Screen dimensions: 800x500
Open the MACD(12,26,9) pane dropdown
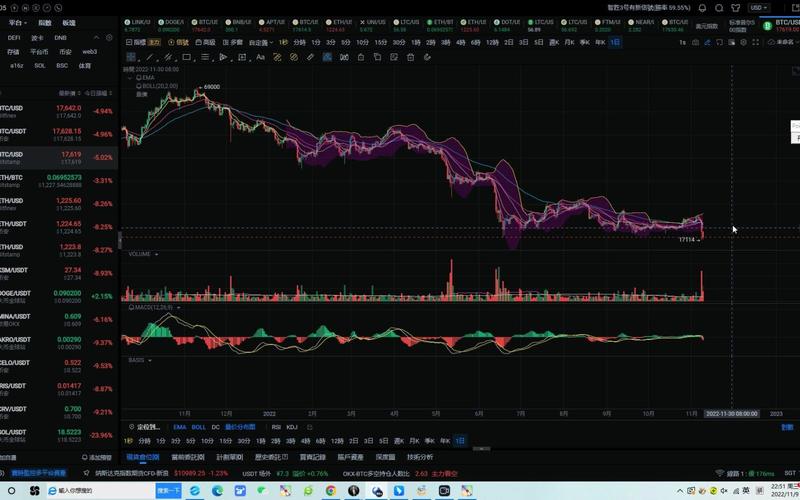click(x=178, y=308)
